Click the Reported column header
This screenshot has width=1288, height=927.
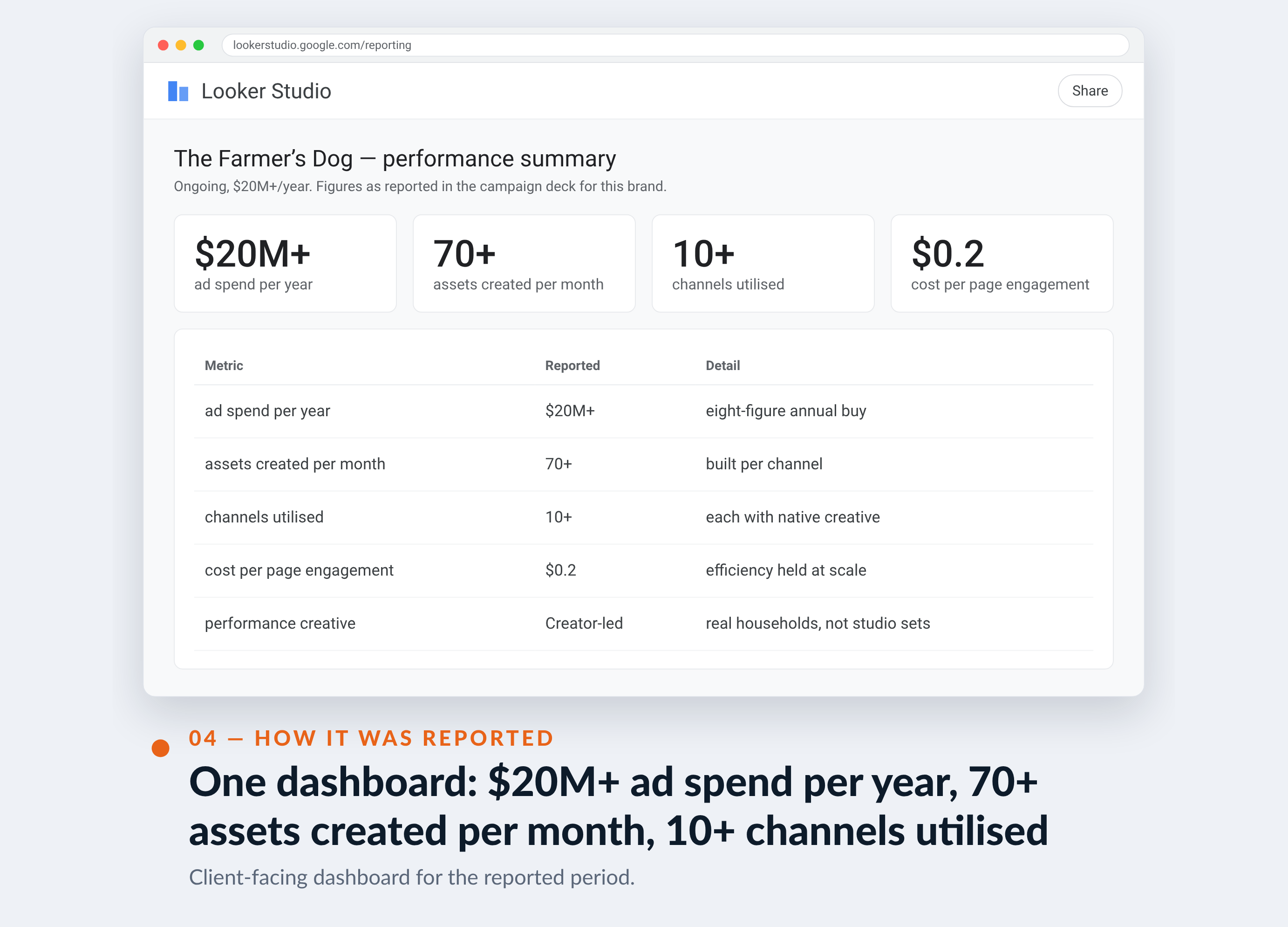pos(572,365)
